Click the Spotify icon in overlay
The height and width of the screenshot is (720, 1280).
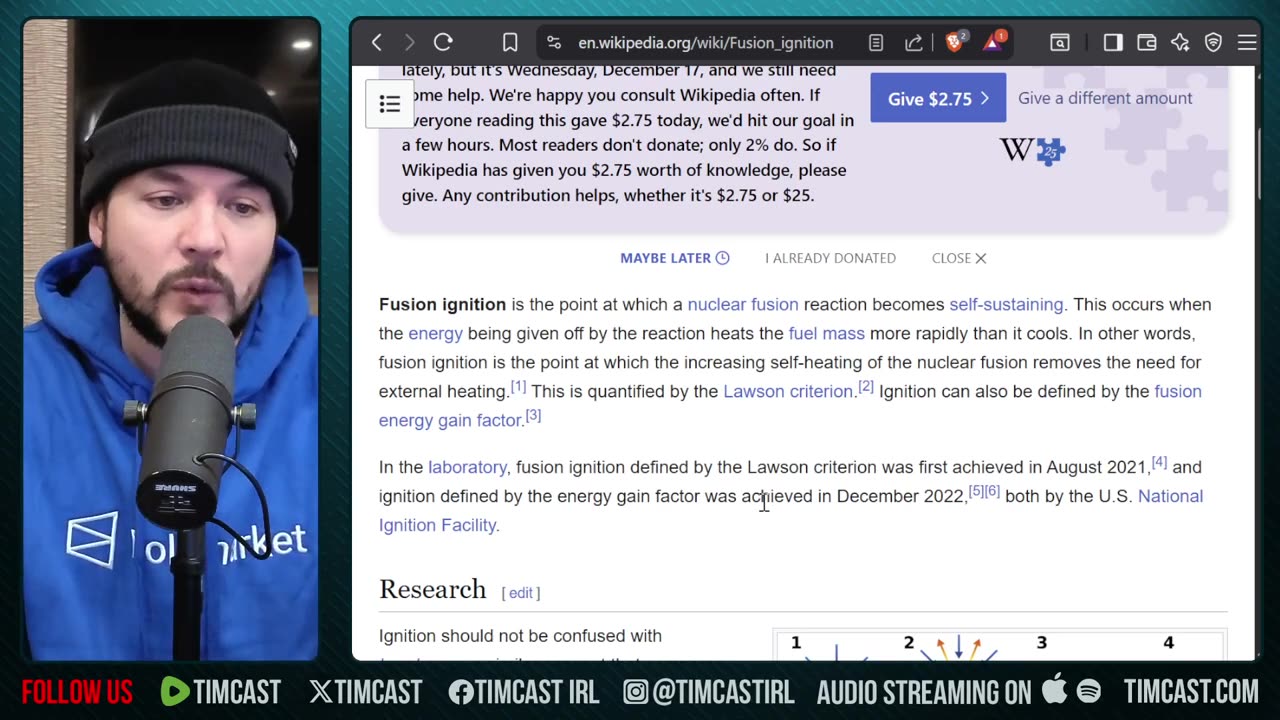(x=1088, y=691)
